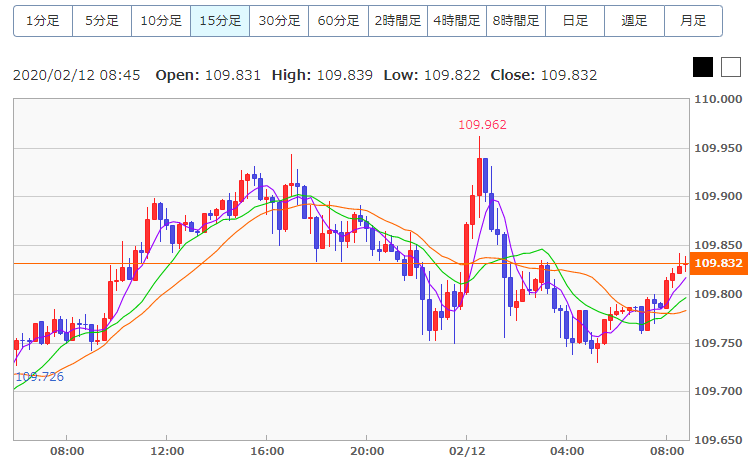Click the 12:00 time axis label
The height and width of the screenshot is (464, 755).
[x=167, y=451]
